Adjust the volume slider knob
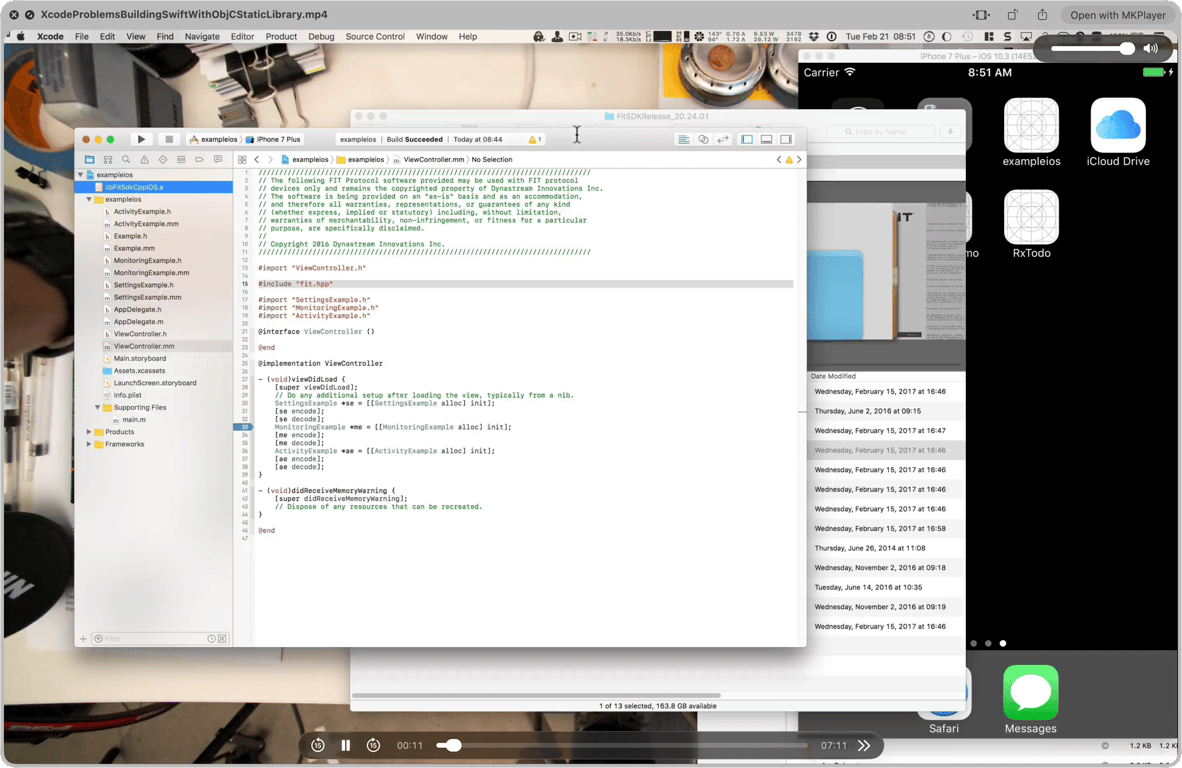Screen dimensions: 1182x768 pyautogui.click(x=1127, y=48)
